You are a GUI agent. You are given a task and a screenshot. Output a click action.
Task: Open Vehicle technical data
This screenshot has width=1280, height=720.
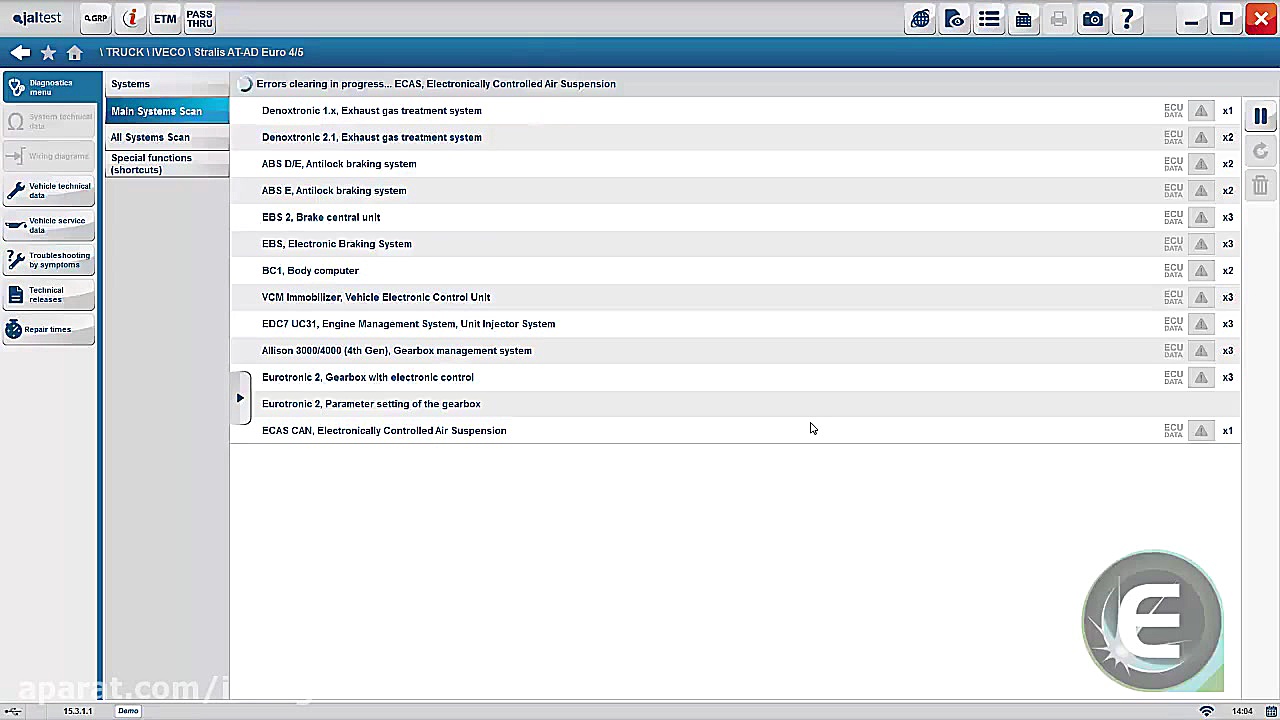49,190
